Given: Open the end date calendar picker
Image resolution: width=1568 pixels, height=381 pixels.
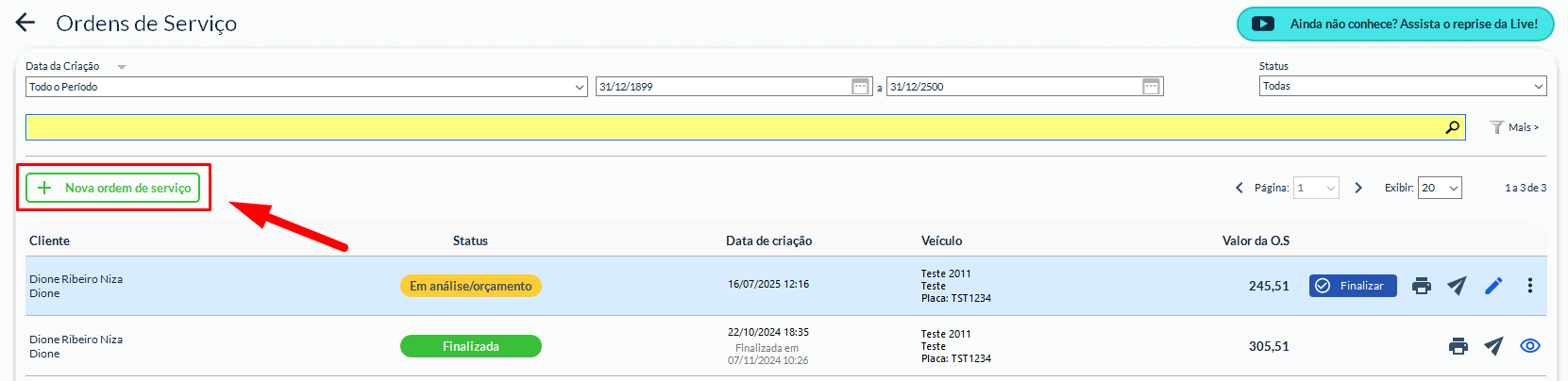Looking at the screenshot, I should click(1151, 87).
